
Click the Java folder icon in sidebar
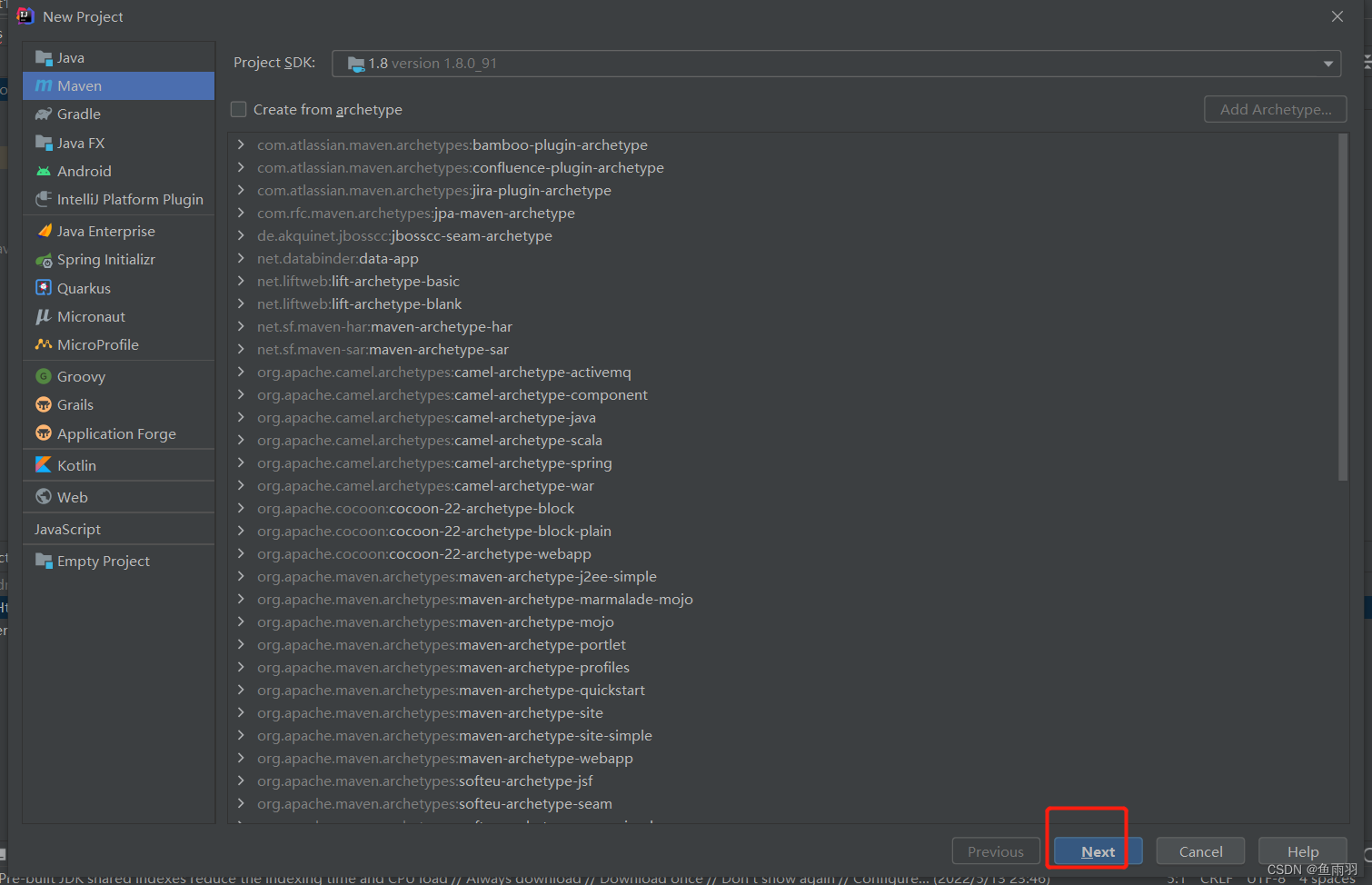[44, 57]
